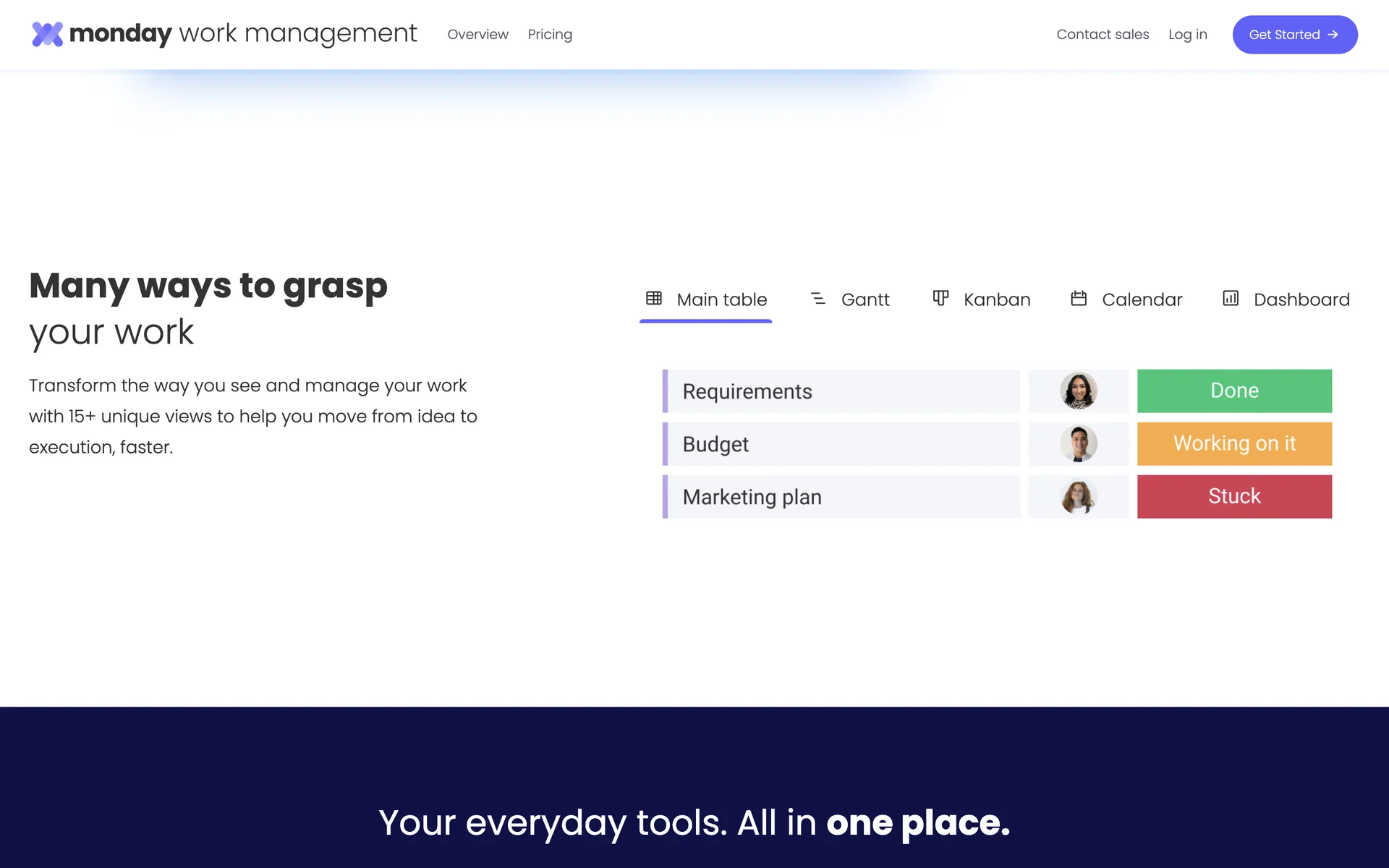
Task: Open the Overview nav link
Action: (477, 35)
